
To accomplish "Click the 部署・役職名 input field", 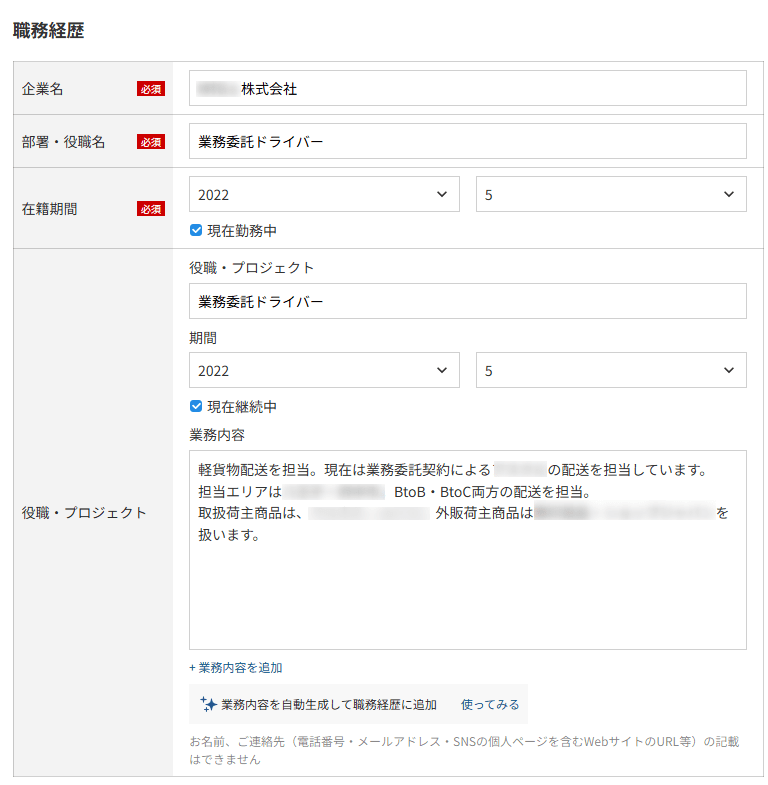I will [467, 141].
